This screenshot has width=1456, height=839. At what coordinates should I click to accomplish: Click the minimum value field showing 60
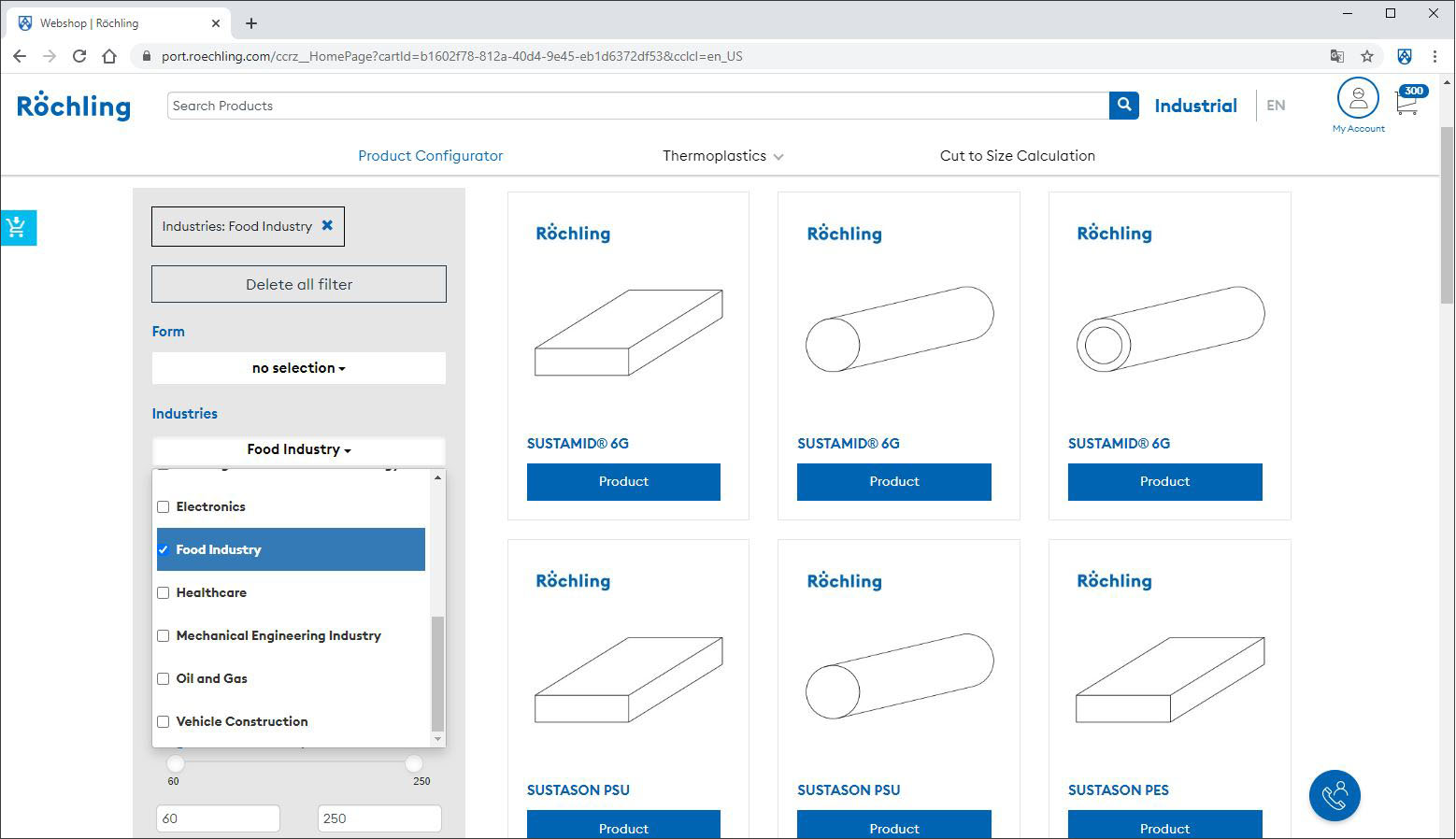[x=218, y=818]
